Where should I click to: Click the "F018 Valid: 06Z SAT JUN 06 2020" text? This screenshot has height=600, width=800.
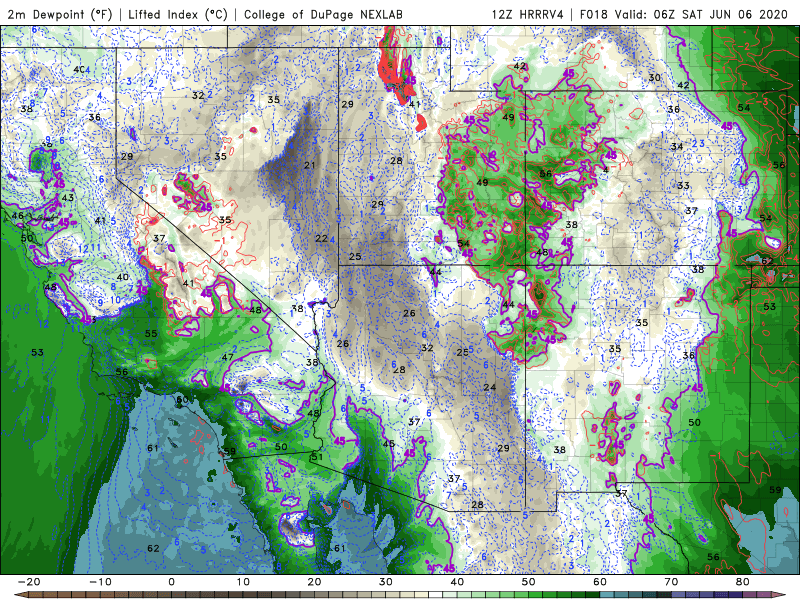coord(684,14)
